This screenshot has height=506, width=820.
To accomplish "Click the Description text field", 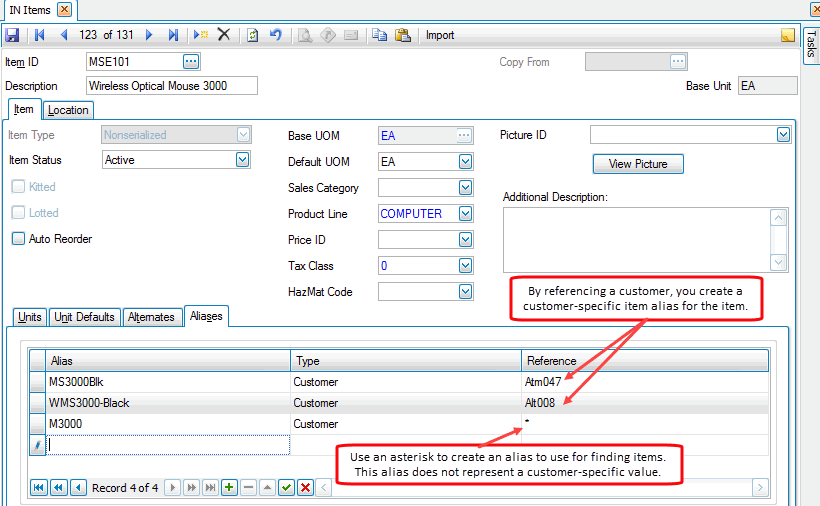I will pos(171,86).
